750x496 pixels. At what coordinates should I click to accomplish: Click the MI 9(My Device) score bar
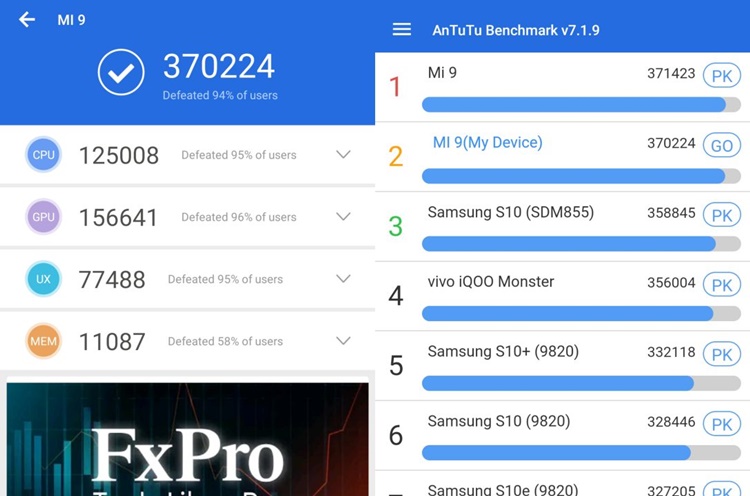tap(581, 176)
